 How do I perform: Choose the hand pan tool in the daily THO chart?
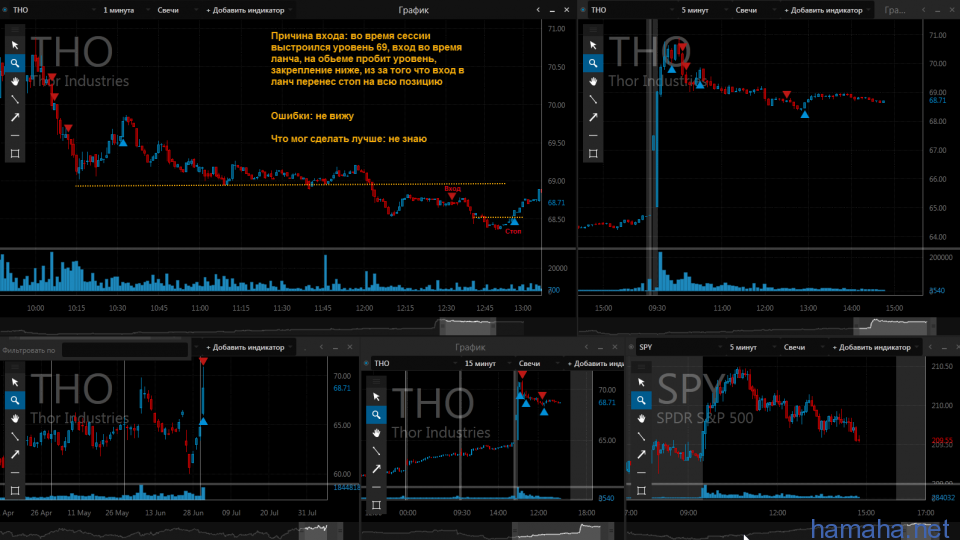point(15,419)
